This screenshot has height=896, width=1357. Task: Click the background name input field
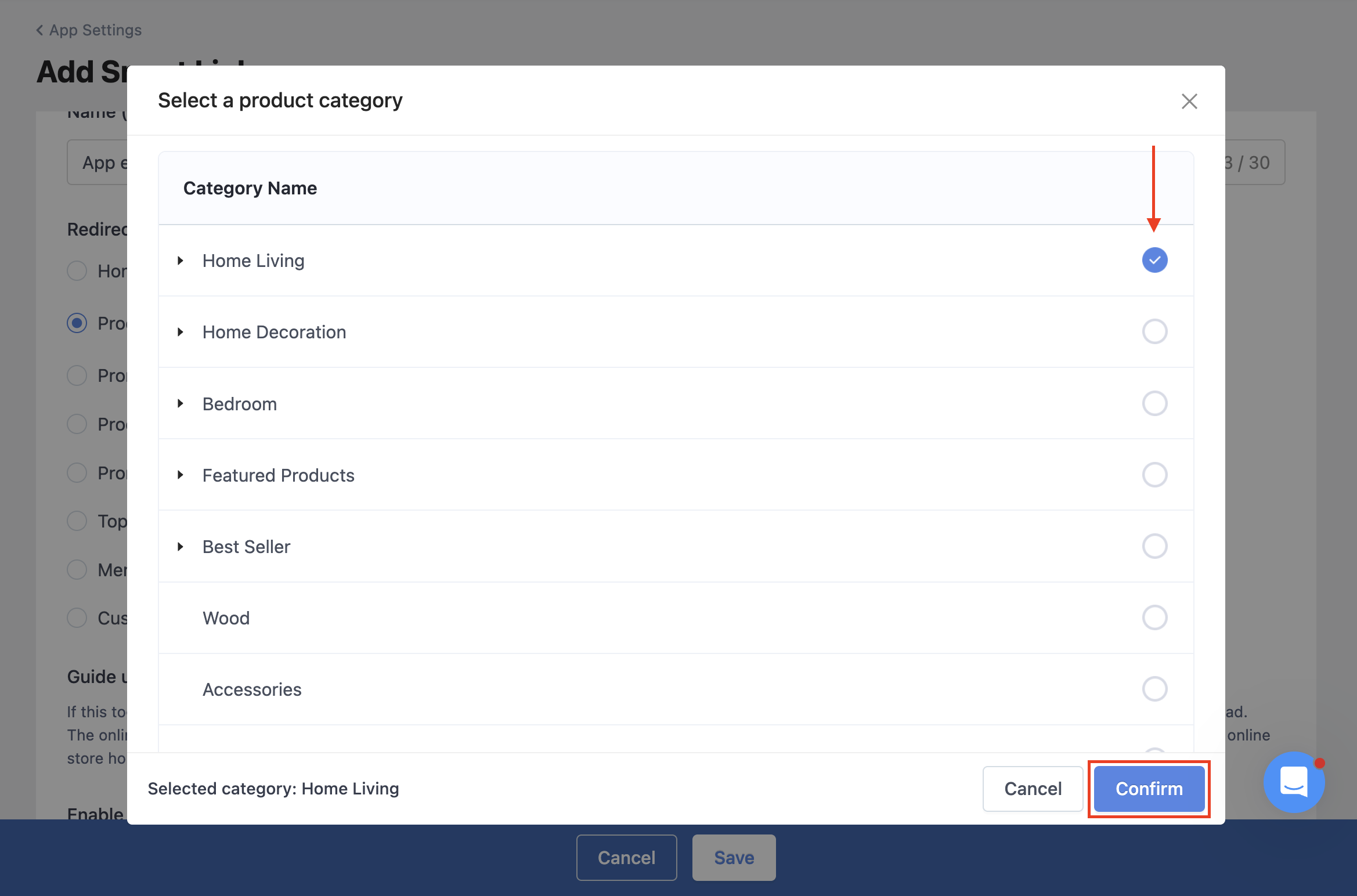(97, 162)
